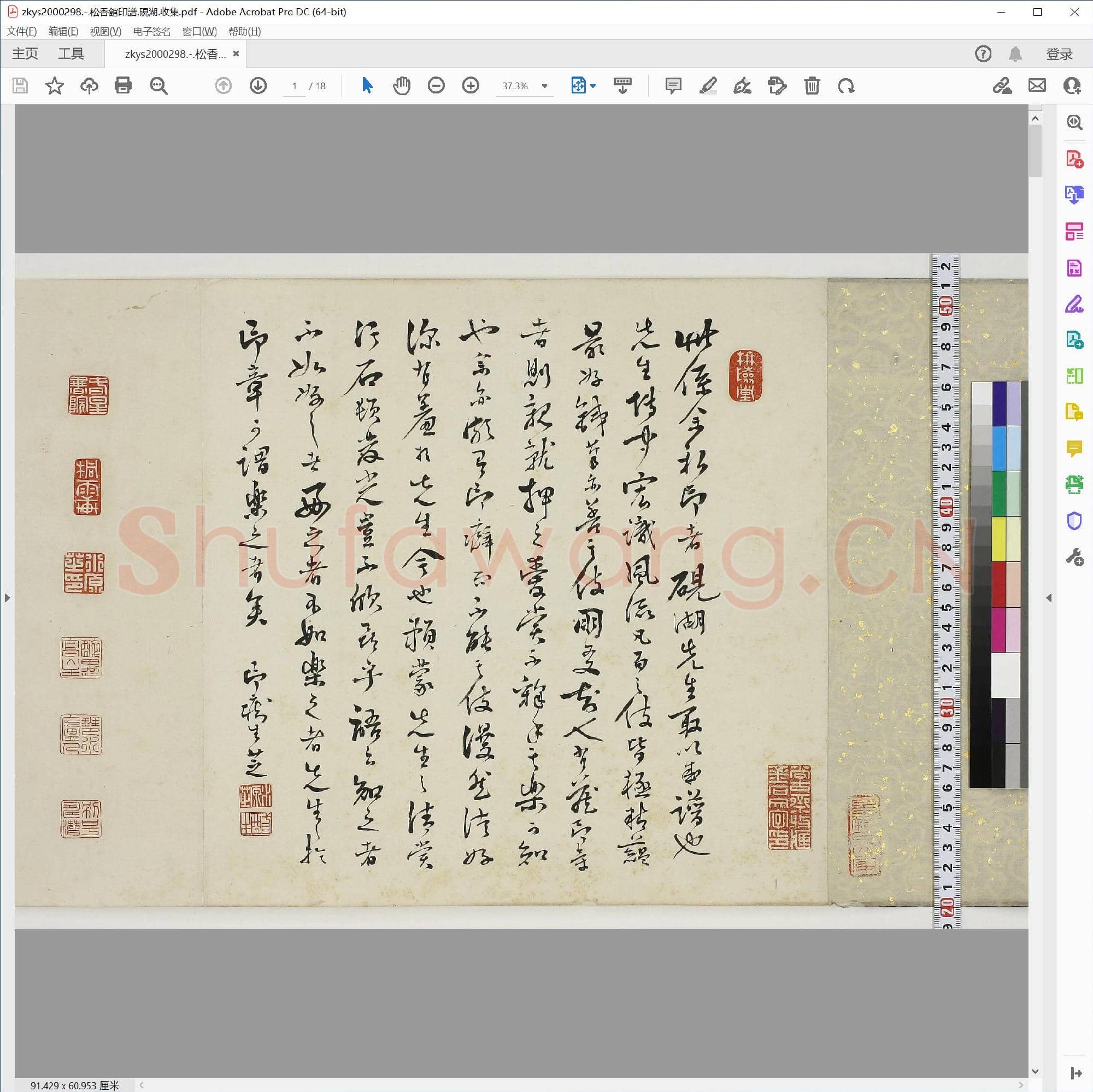The height and width of the screenshot is (1092, 1093).
Task: Click inside the page number field
Action: coord(293,86)
